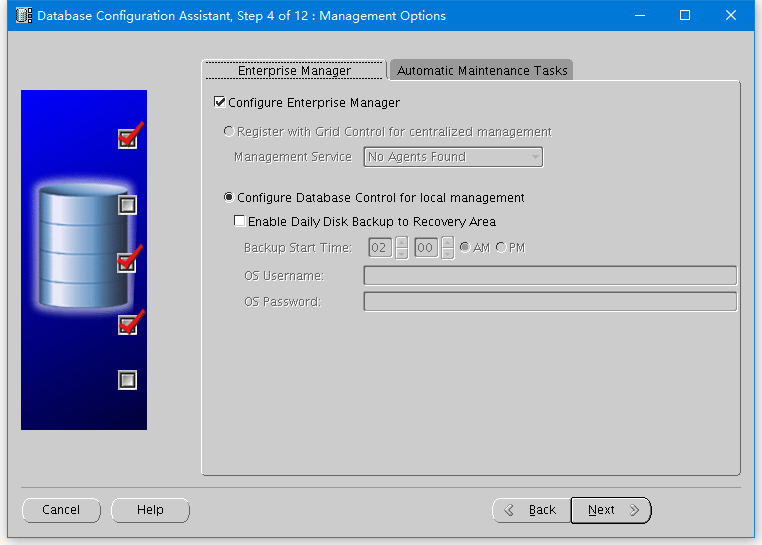Maximize the Database Configuration Assistant window

click(685, 16)
